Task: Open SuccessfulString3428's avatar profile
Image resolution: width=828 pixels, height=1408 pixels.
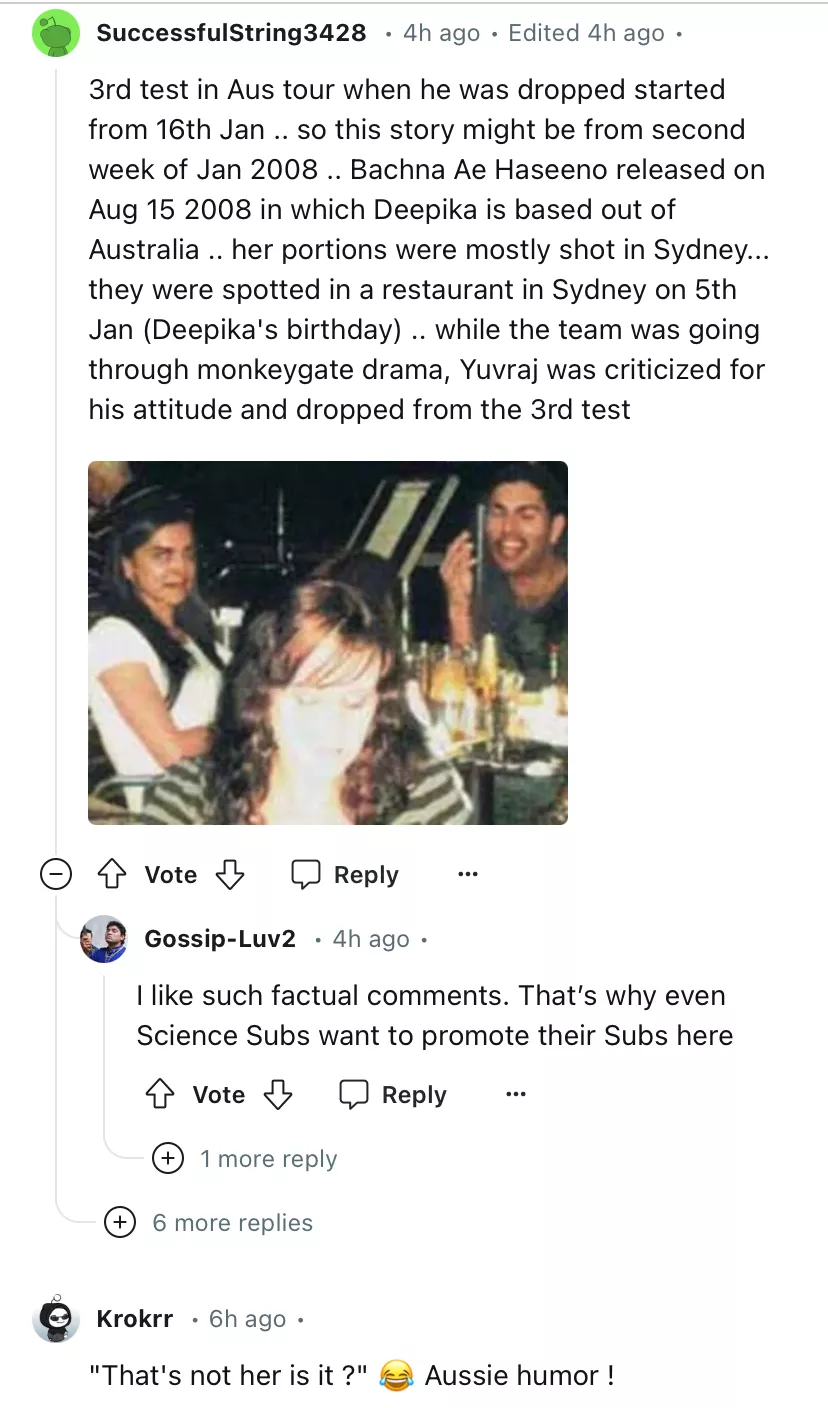Action: [x=56, y=33]
